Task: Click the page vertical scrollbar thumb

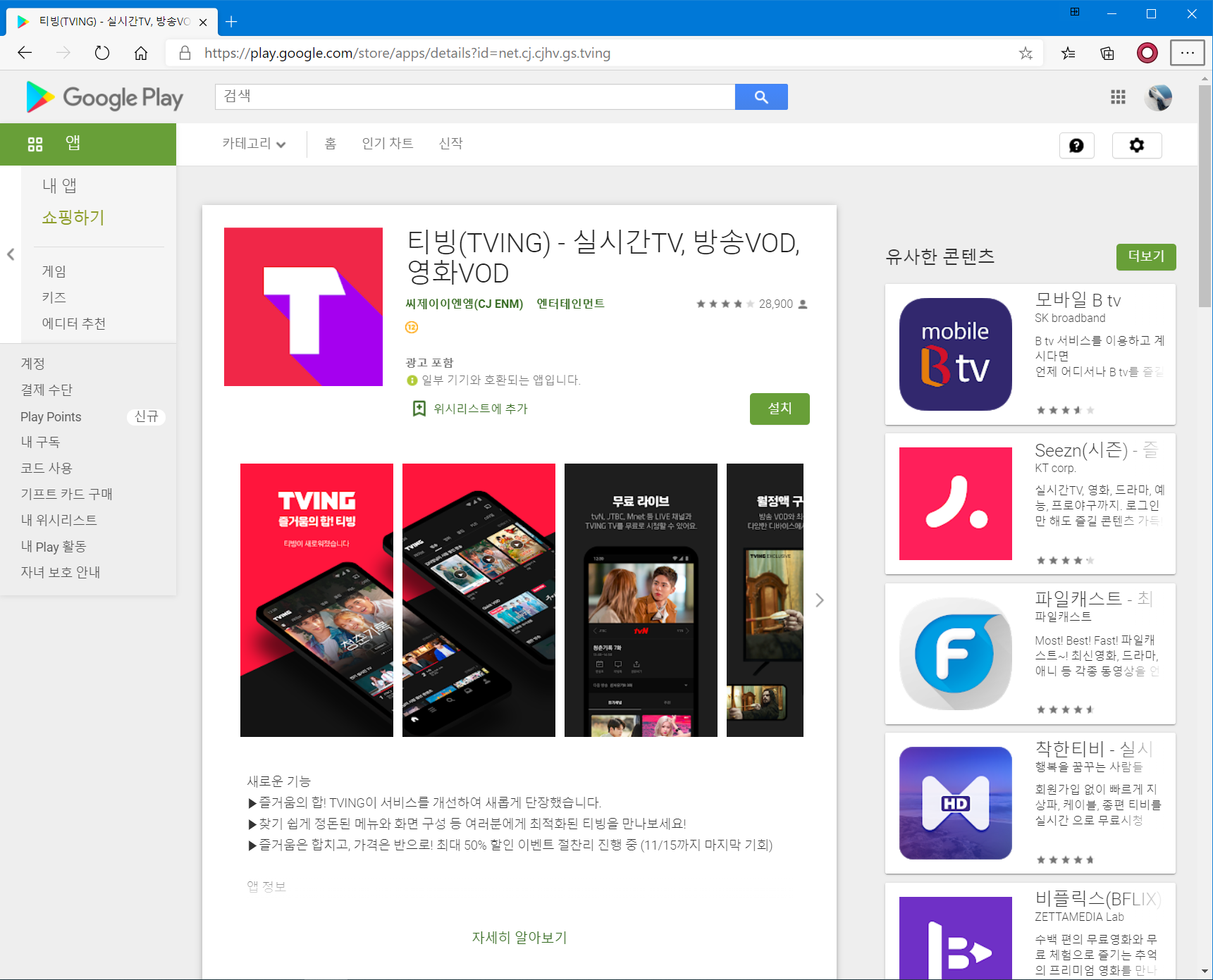Action: [x=1205, y=196]
